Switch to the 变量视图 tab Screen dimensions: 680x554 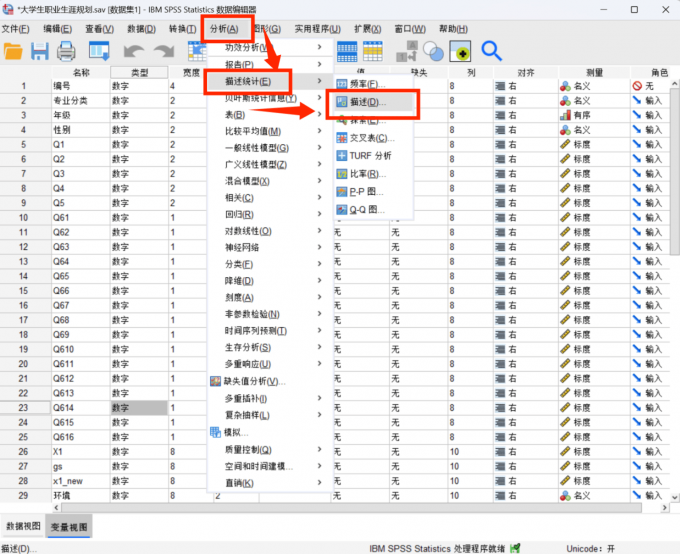69,526
